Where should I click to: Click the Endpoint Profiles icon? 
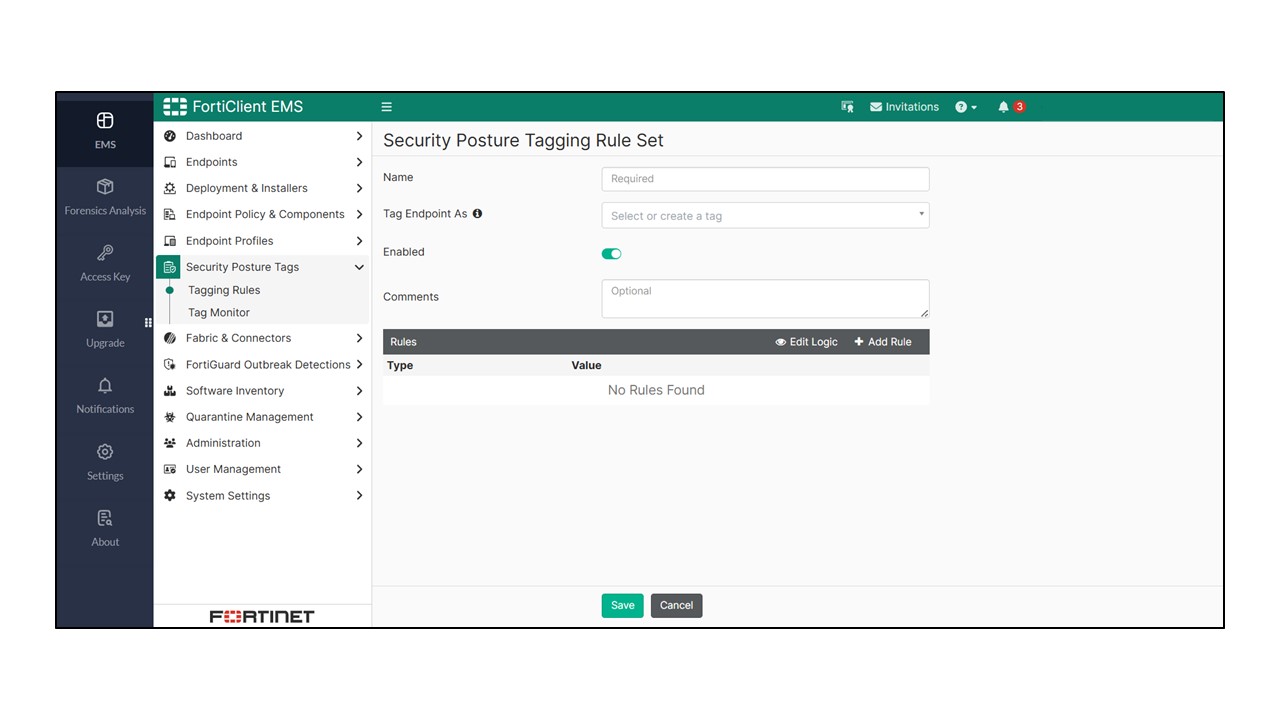point(170,241)
